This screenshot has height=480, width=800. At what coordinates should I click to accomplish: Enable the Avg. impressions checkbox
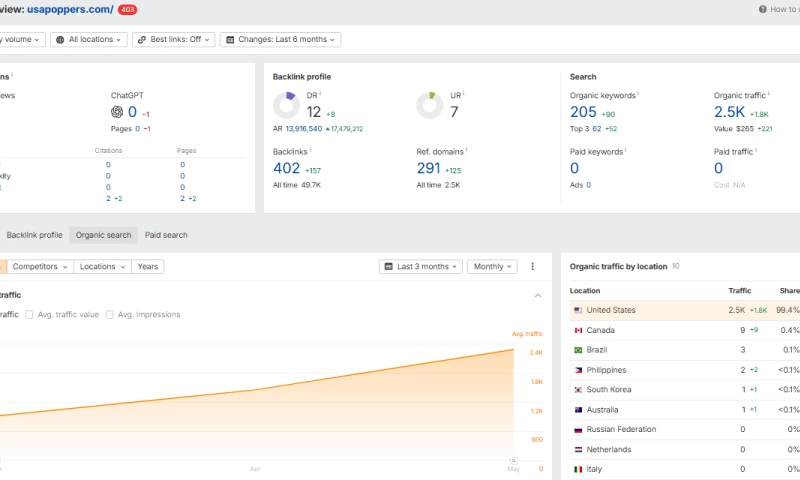(x=109, y=315)
